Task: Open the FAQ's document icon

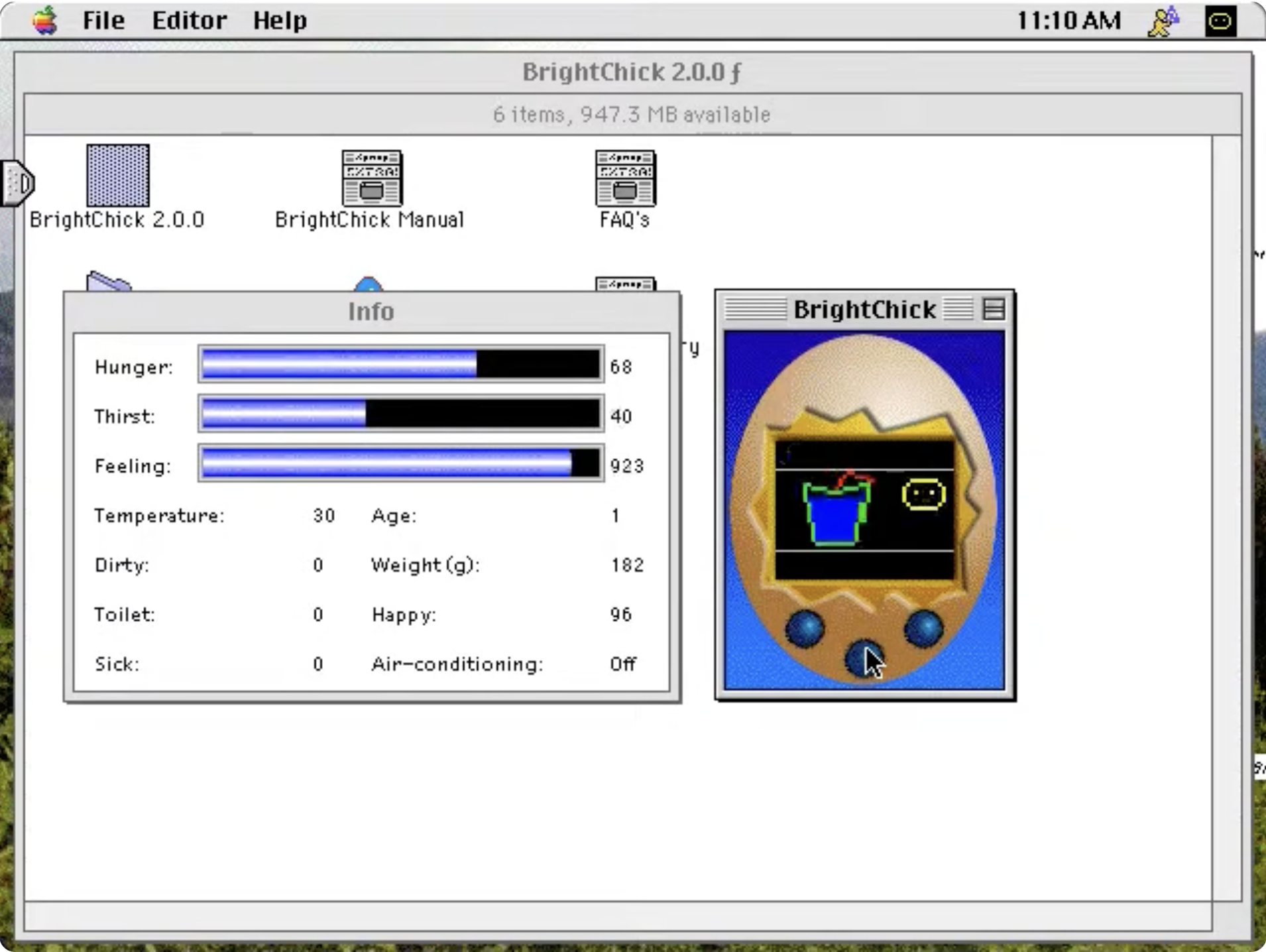Action: (x=624, y=178)
